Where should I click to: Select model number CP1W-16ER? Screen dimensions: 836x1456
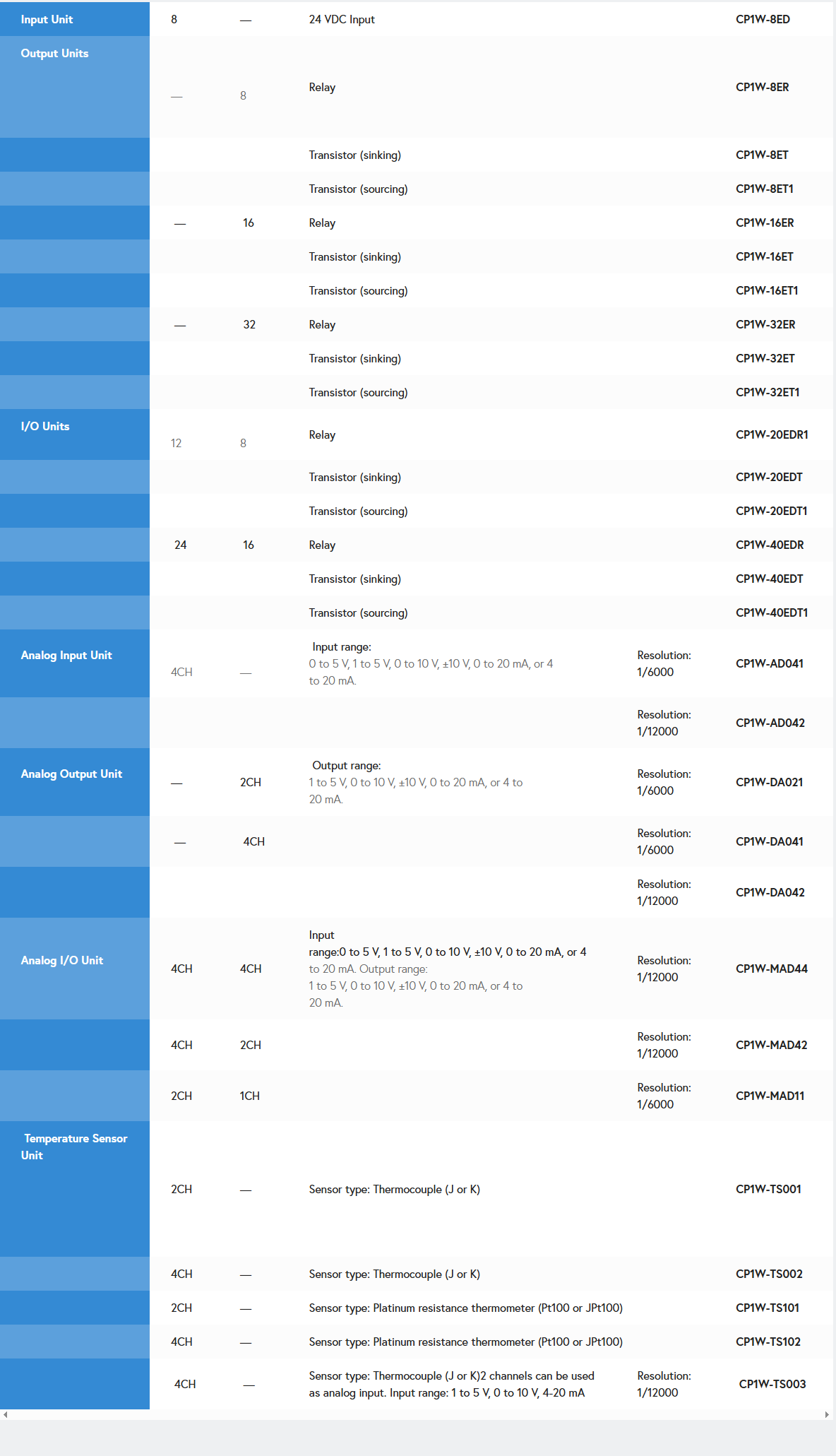pos(765,223)
